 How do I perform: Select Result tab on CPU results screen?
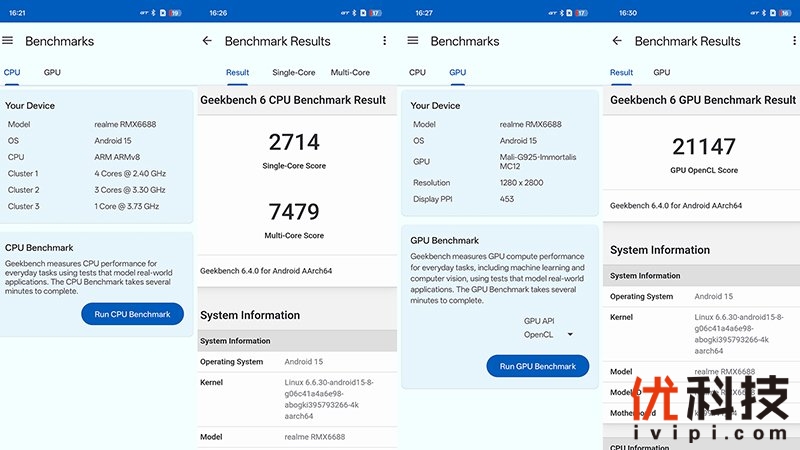coord(237,72)
